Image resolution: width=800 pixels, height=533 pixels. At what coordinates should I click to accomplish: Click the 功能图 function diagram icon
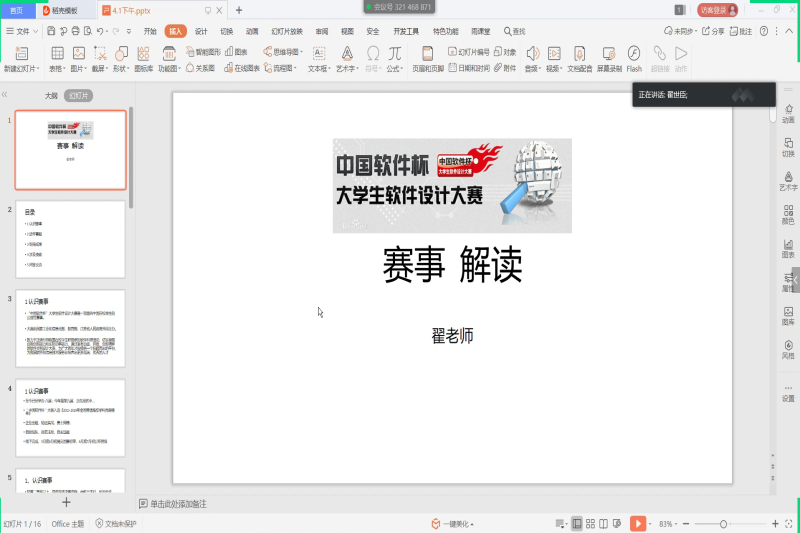click(x=169, y=54)
